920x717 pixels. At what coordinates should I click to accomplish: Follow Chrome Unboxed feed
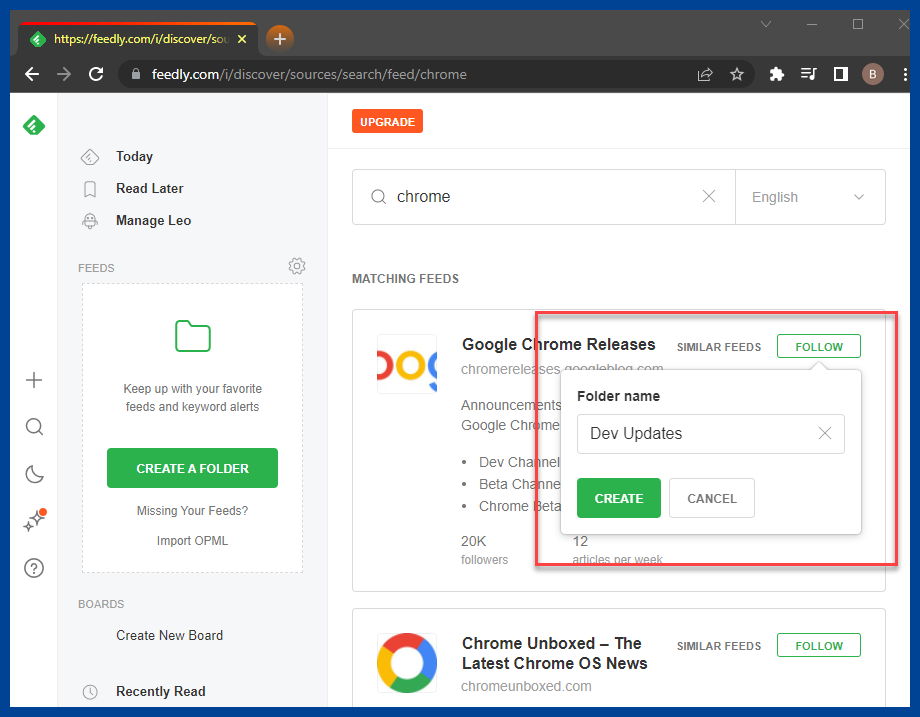tap(818, 645)
